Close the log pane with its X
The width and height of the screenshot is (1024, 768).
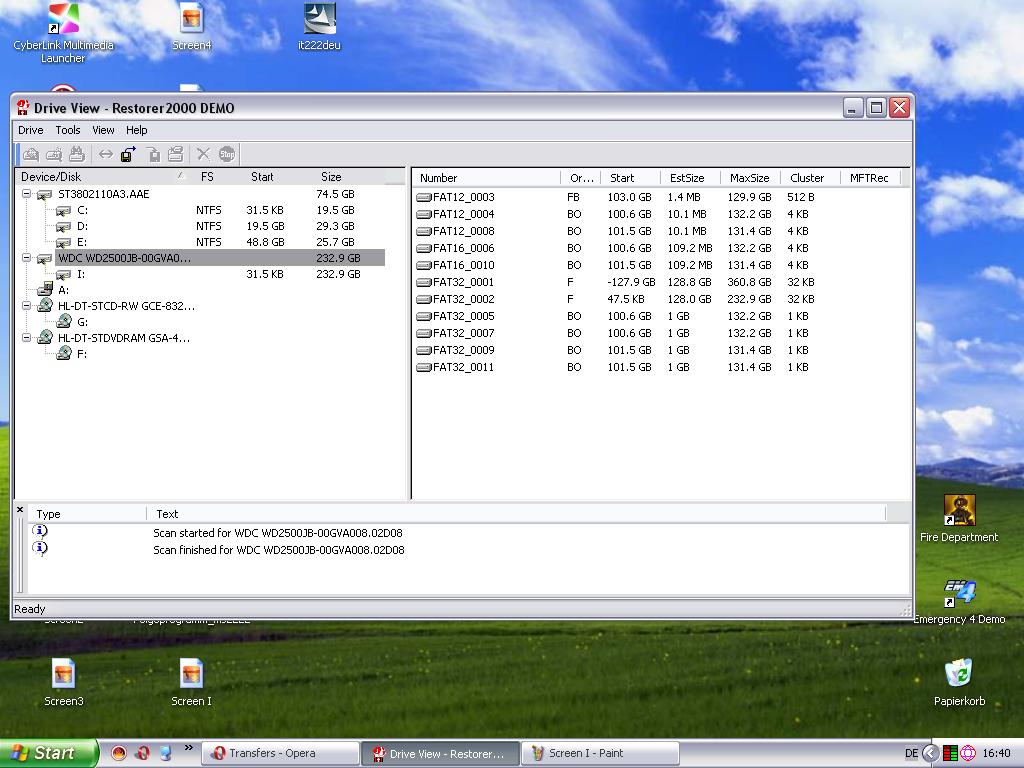click(x=20, y=509)
